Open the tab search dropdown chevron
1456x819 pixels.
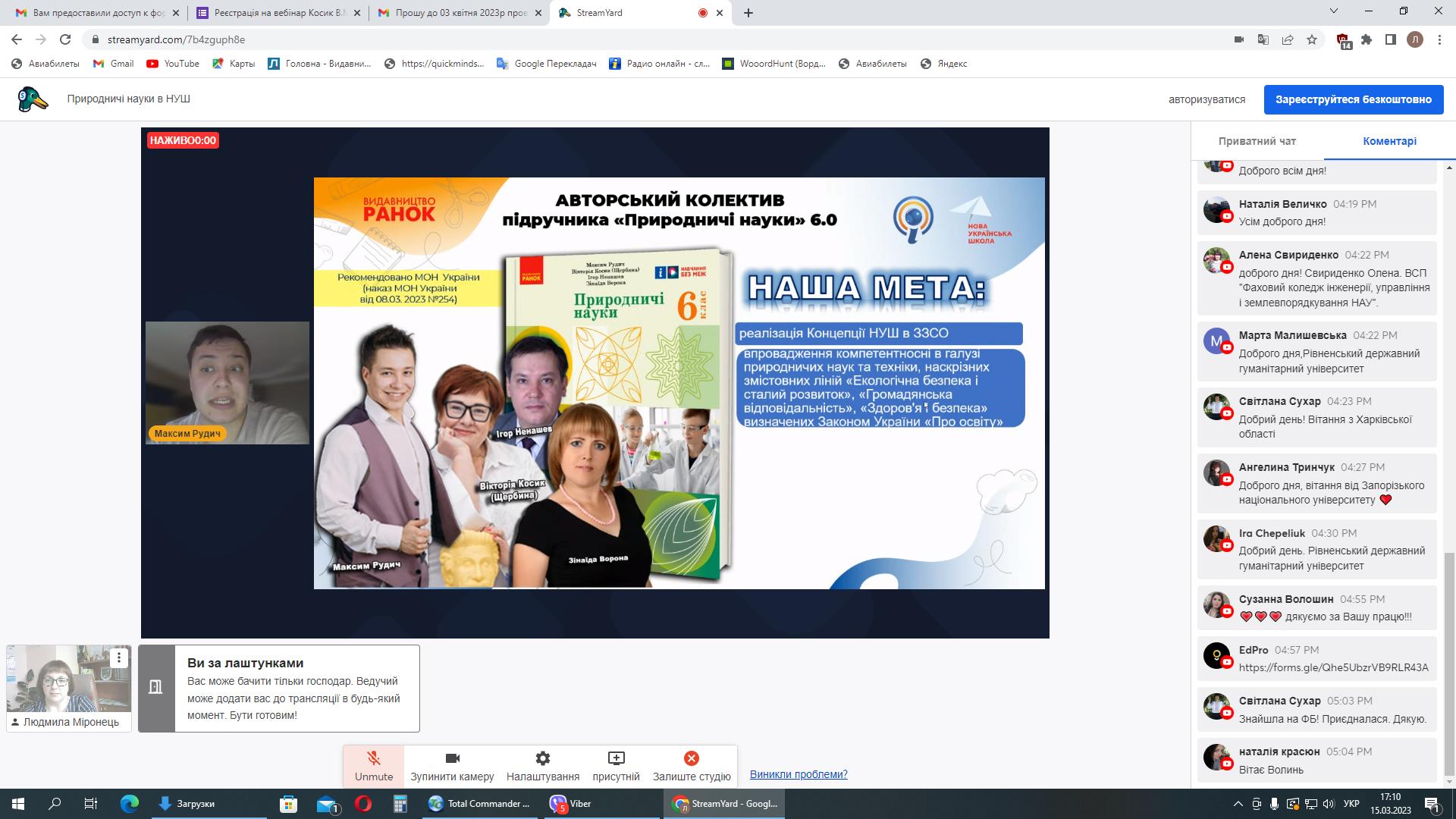coord(1334,11)
